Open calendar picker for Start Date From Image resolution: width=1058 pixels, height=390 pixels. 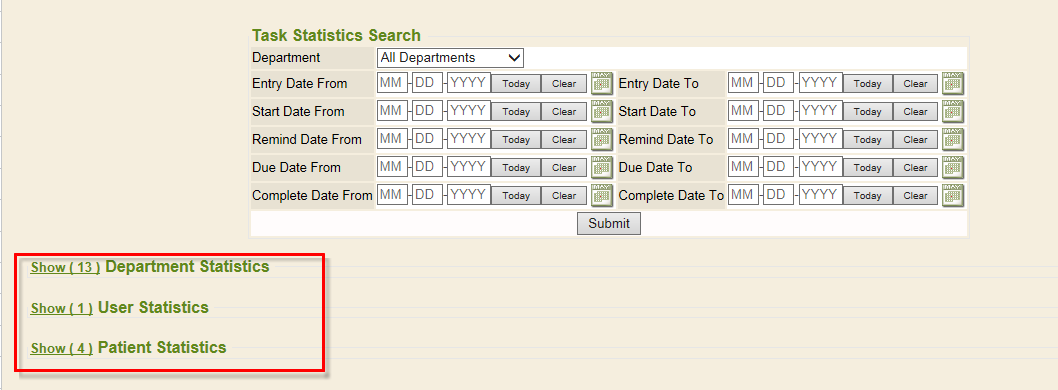point(602,111)
